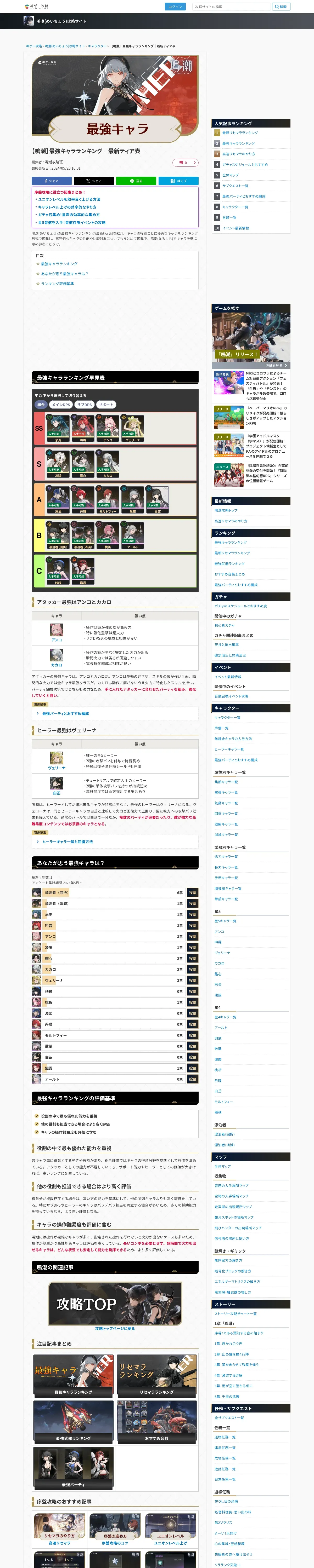This screenshot has height=1568, width=314.
Task: Jump to あなたが思う最強キャラは? in contents
Action: click(65, 274)
